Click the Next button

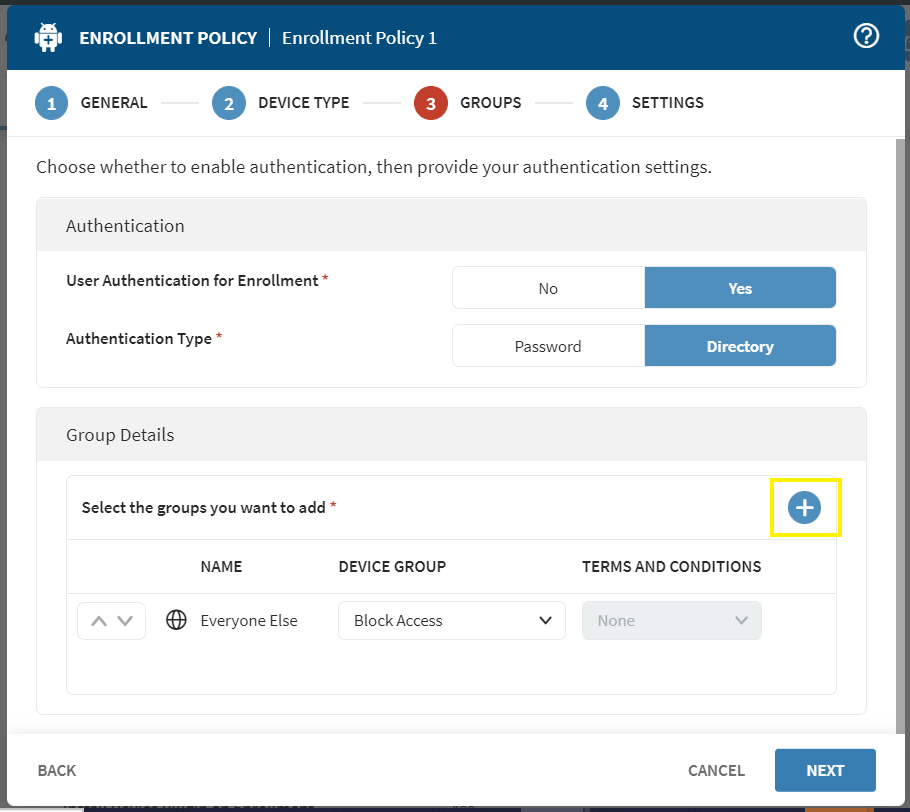[825, 770]
